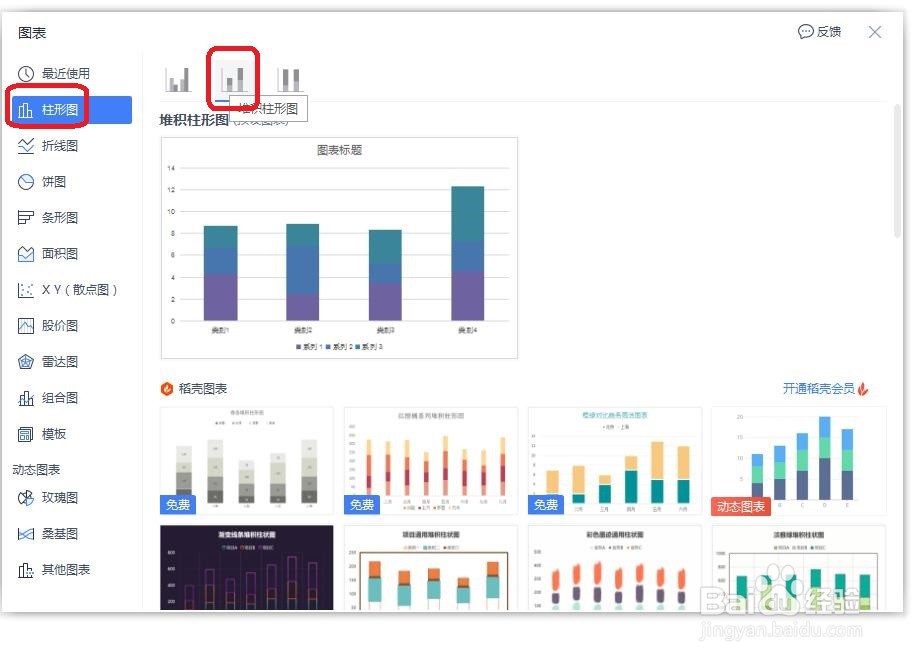The height and width of the screenshot is (661, 912).
Task: Insert the default 堆积柱形图 preview chart
Action: click(x=339, y=248)
